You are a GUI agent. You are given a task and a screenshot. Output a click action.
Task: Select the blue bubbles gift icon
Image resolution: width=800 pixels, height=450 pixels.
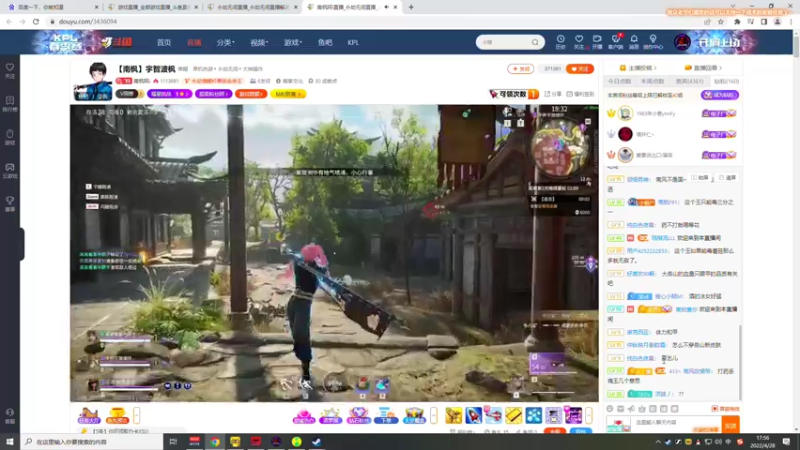pyautogui.click(x=534, y=415)
